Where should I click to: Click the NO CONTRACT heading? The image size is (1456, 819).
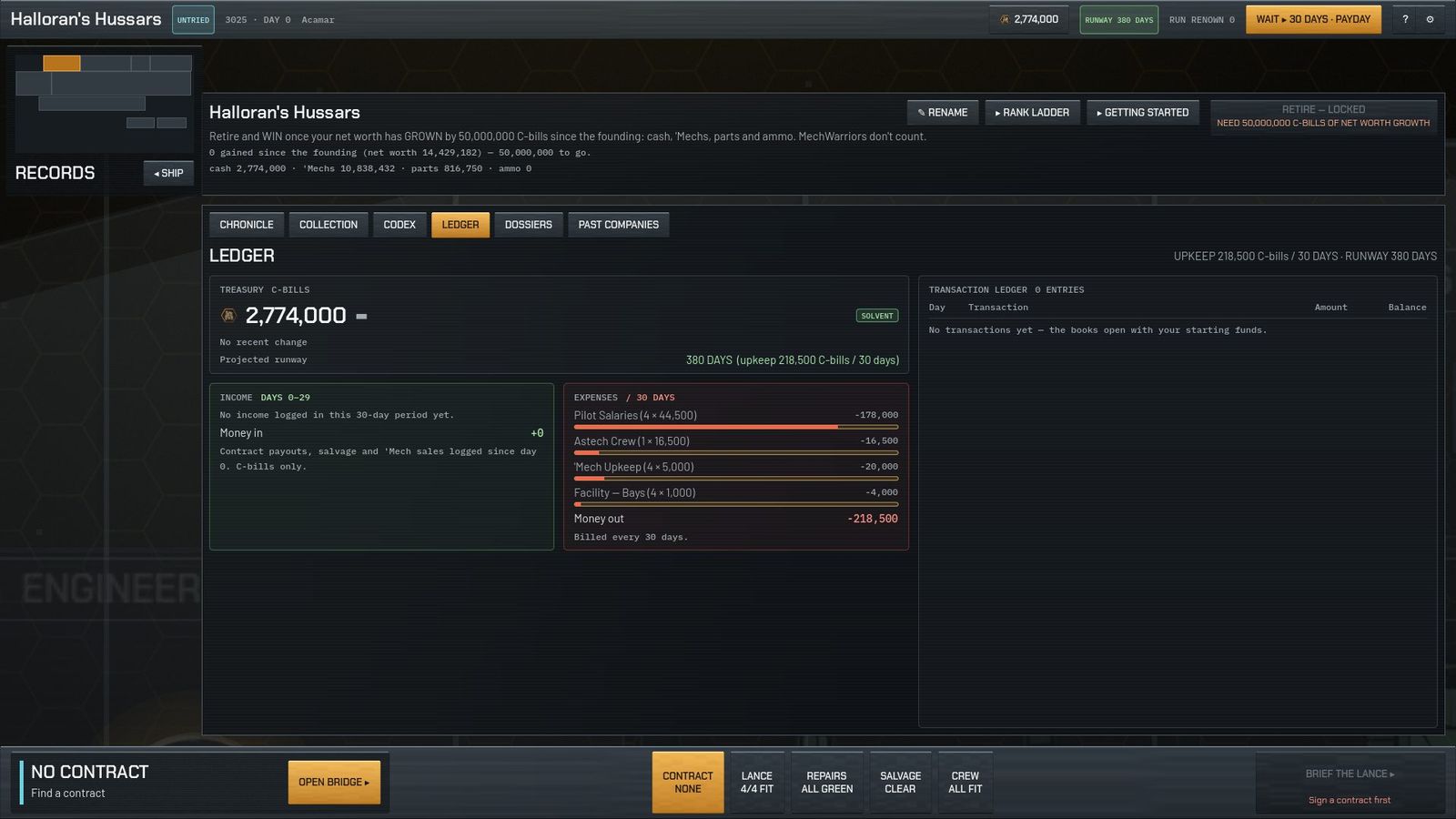90,772
